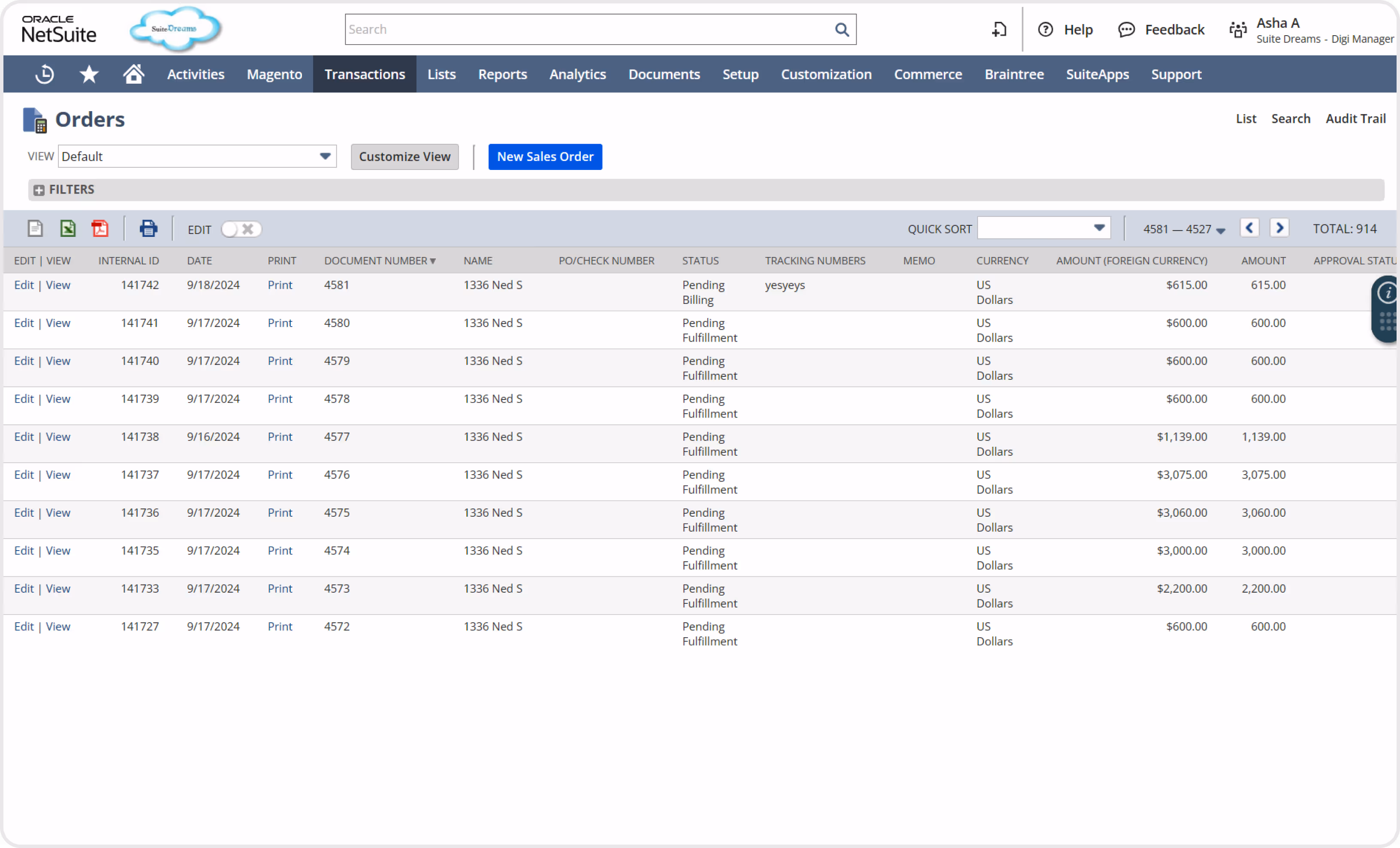Export list as PDF icon
Screen dimensions: 1400x848
[x=100, y=228]
